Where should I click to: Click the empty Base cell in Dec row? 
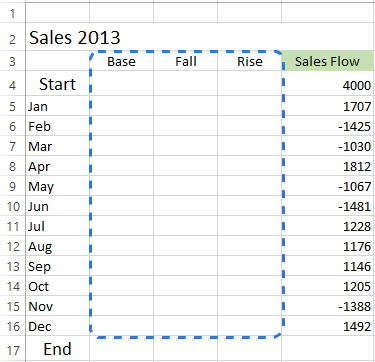coord(121,326)
